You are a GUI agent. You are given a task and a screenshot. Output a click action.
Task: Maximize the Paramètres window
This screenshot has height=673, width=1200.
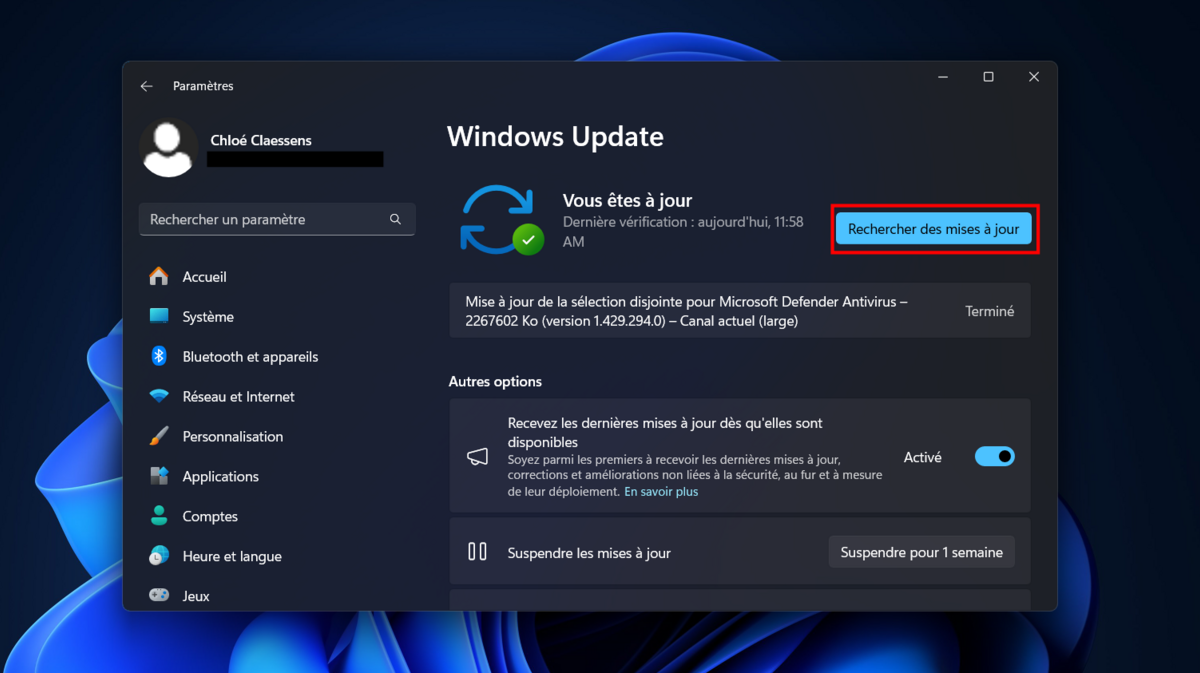pyautogui.click(x=988, y=77)
